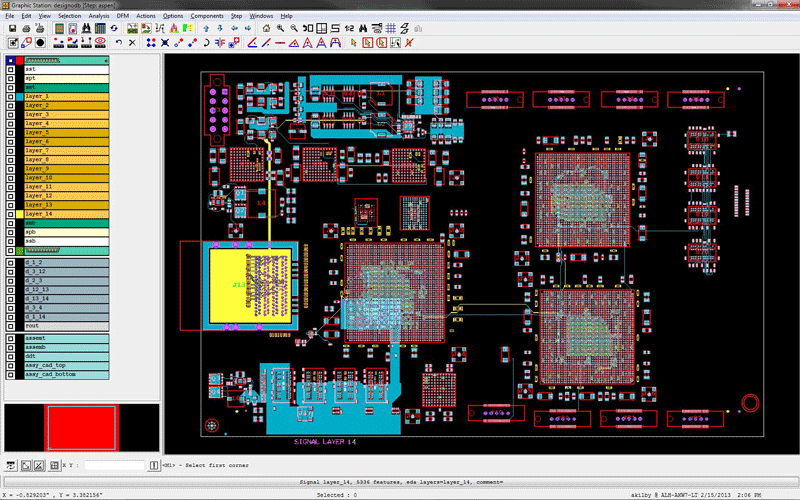The image size is (800, 500).
Task: Toggle visibility checkbox for layer_14
Action: 10,214
